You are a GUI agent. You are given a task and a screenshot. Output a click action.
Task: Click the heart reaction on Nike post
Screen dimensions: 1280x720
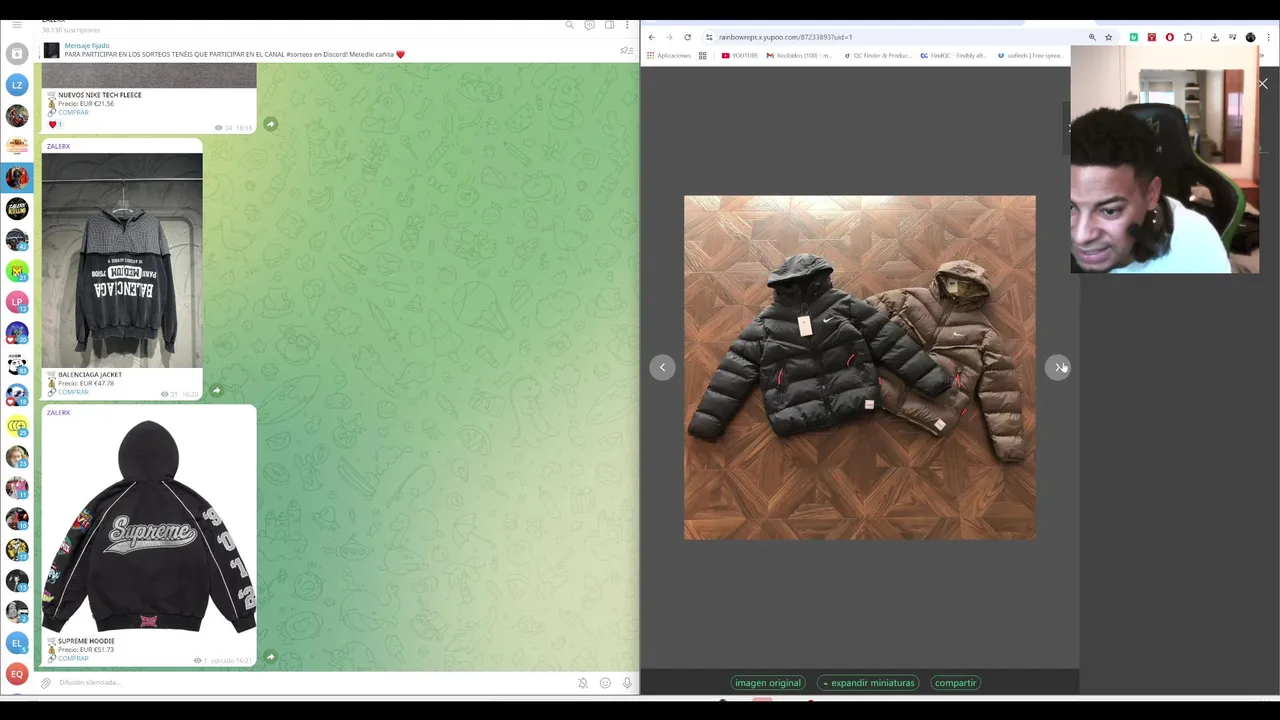coord(55,124)
